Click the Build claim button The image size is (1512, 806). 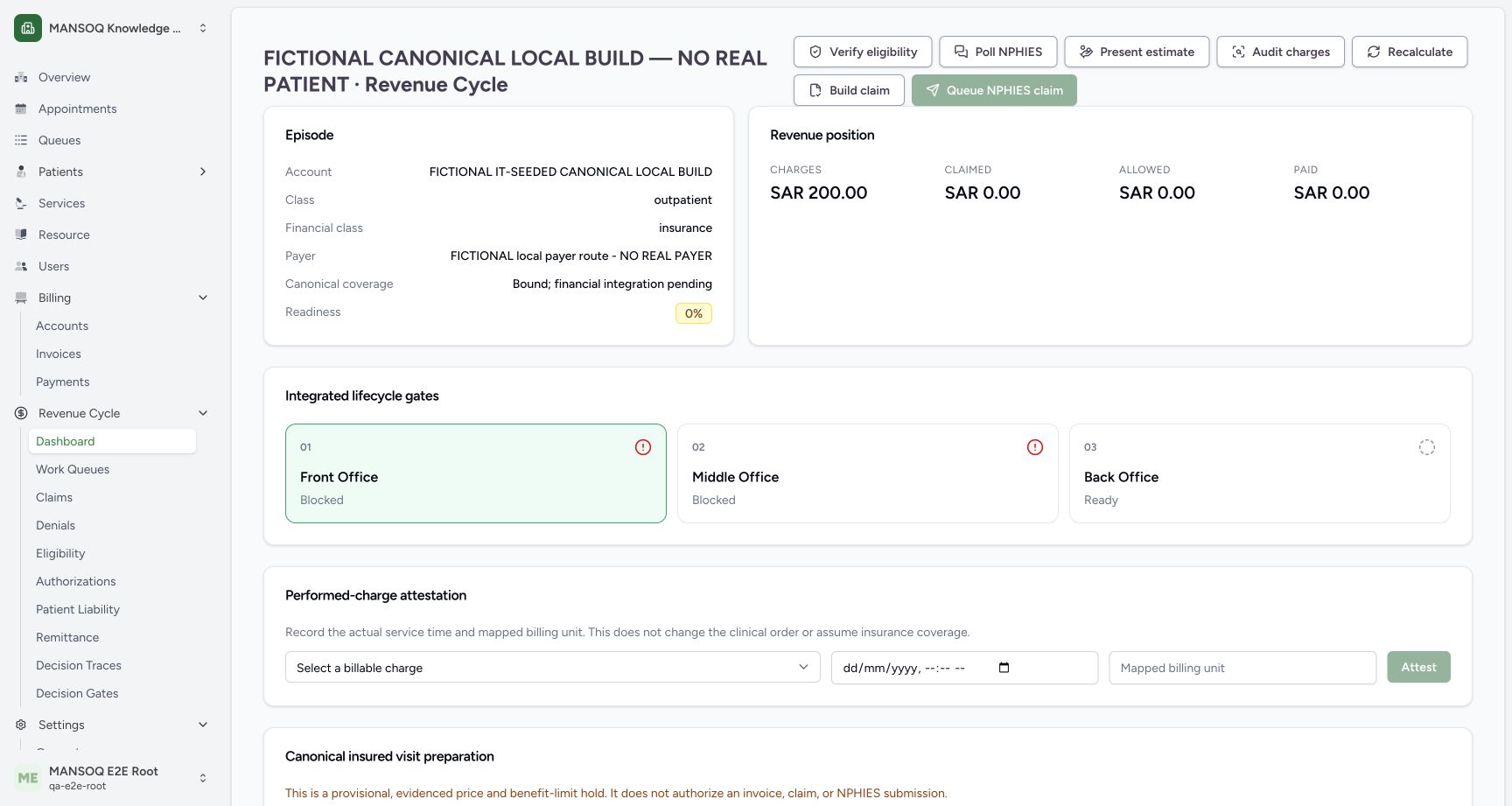(x=849, y=90)
